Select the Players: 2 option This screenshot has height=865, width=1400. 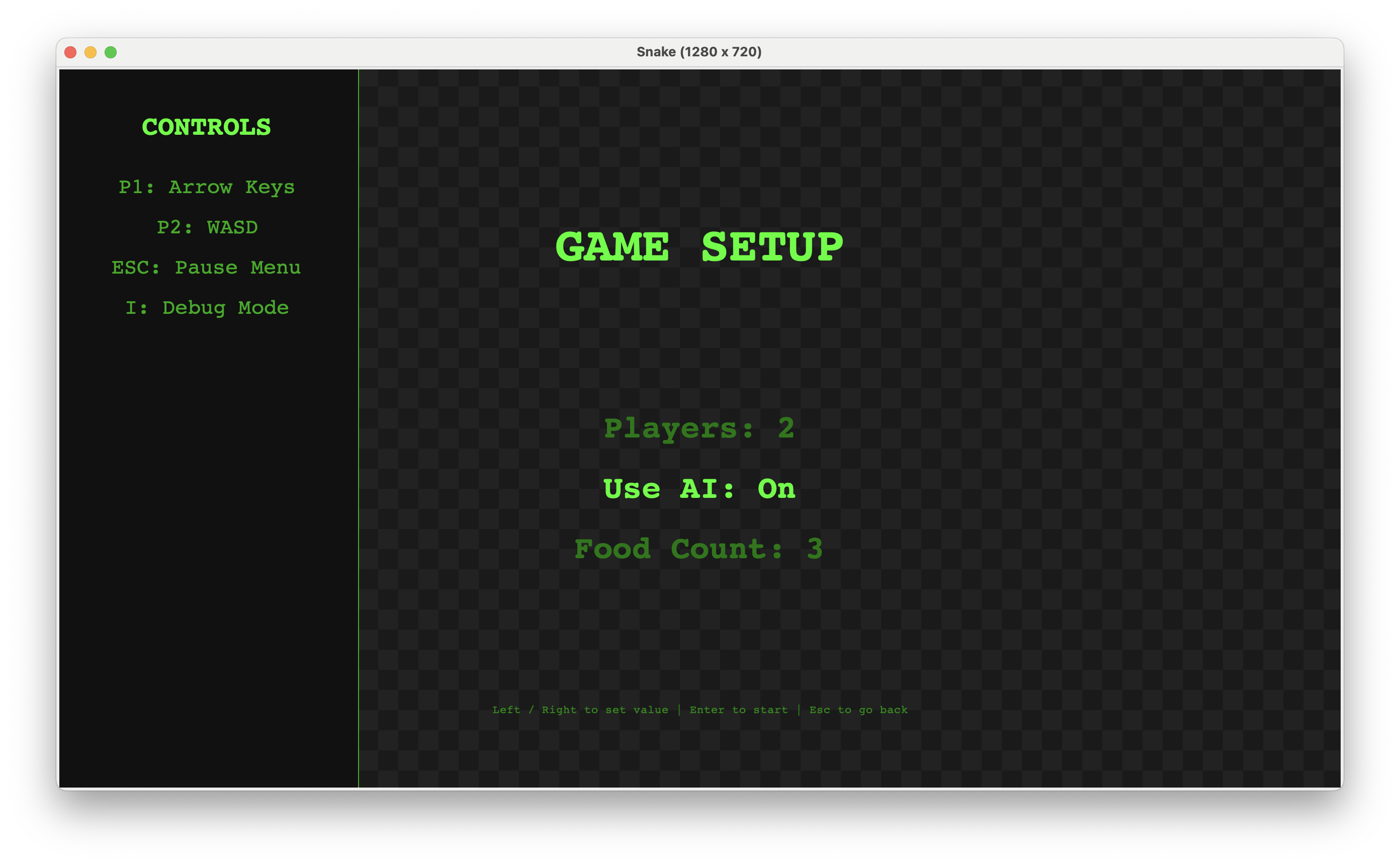pos(699,428)
